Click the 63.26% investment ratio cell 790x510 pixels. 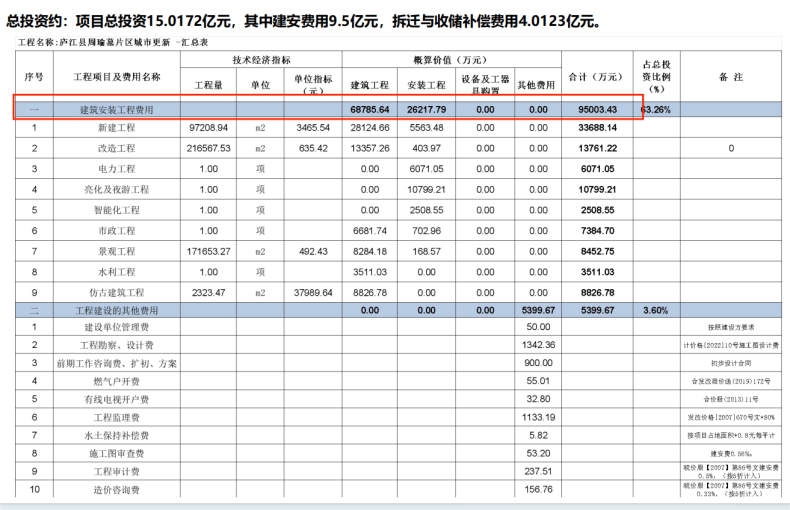656,108
